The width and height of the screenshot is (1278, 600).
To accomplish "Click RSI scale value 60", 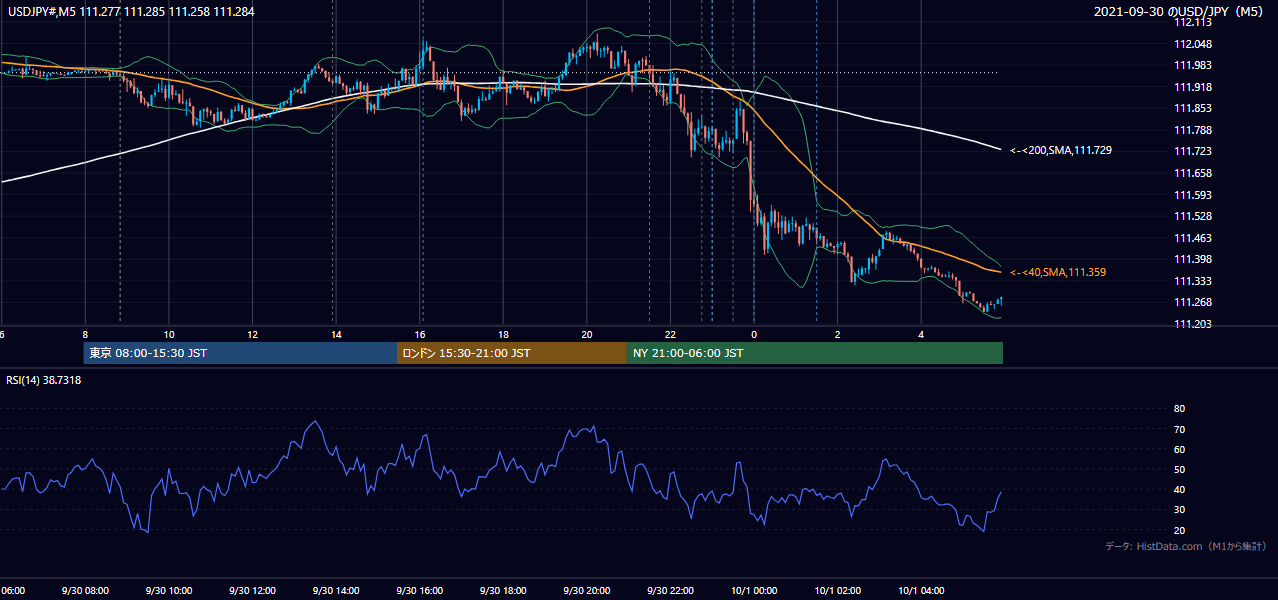I will click(1179, 449).
